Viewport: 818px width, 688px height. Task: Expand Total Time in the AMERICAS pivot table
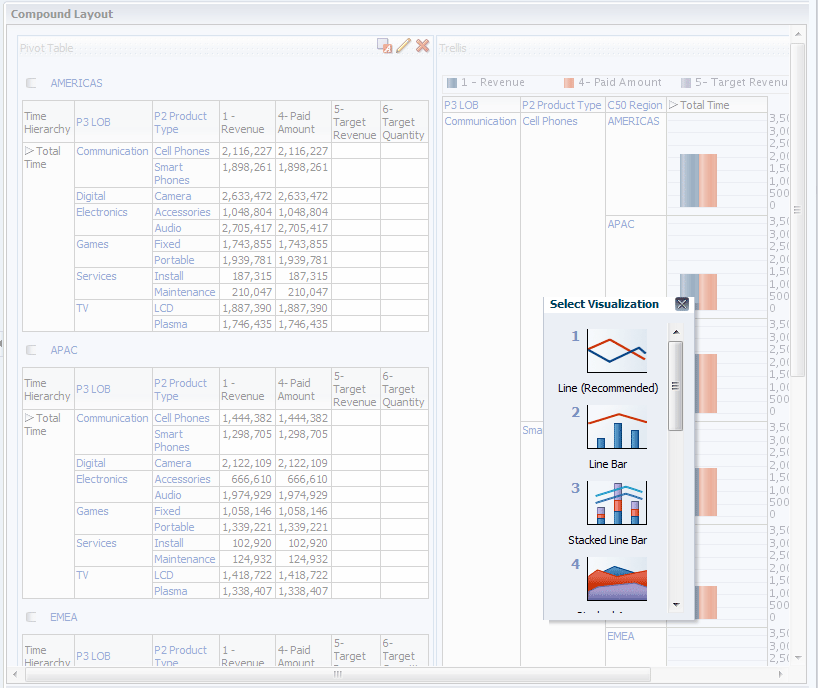[x=30, y=150]
